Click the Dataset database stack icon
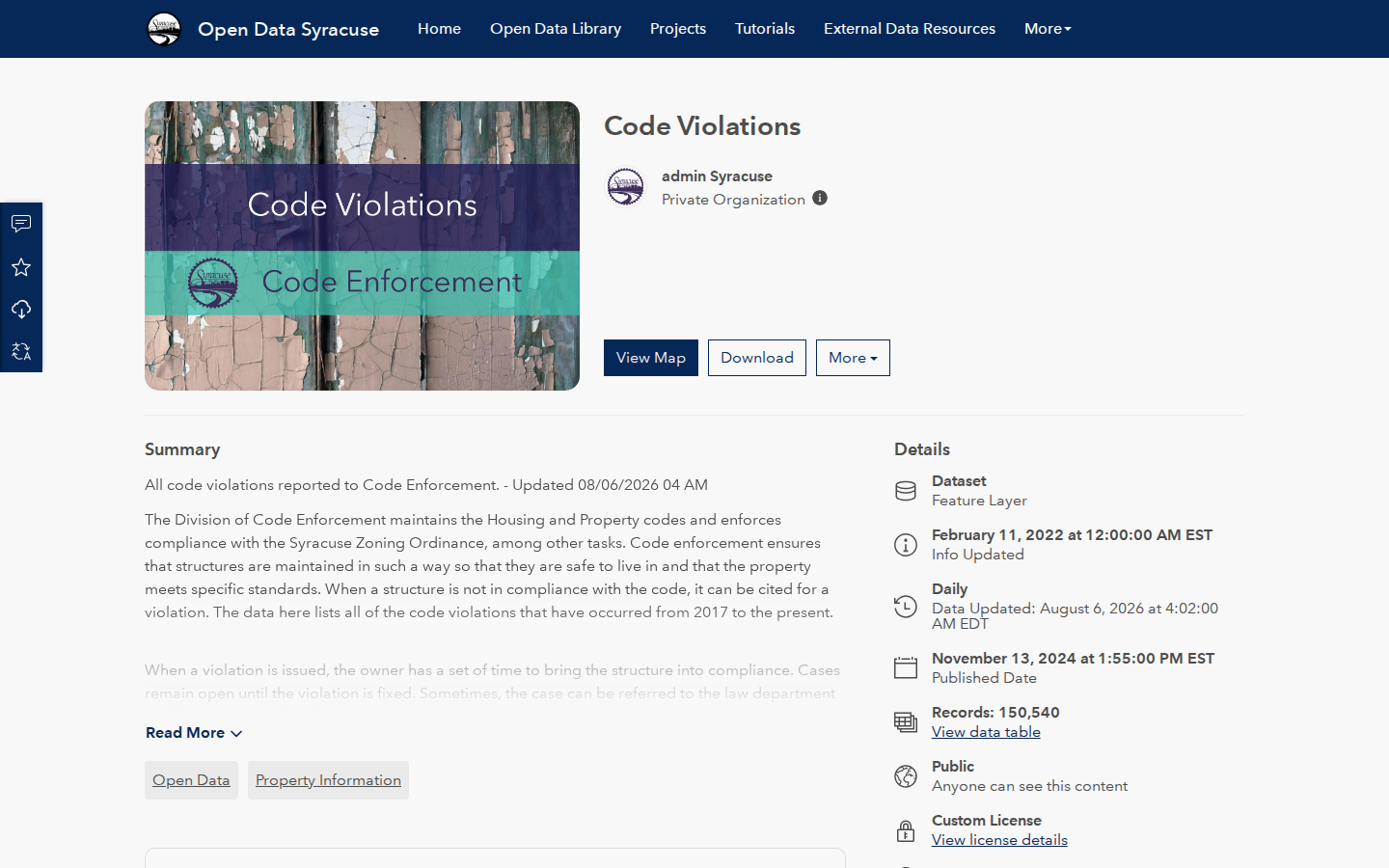1389x868 pixels. [x=906, y=491]
